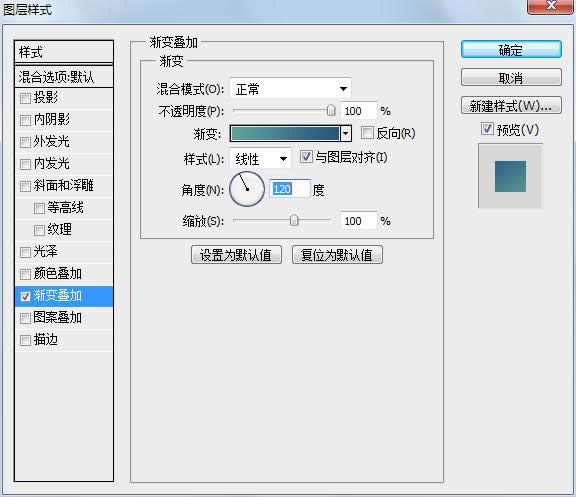Click the gradient preview thumbnail square
Viewport: 576px width, 497px height.
point(510,176)
